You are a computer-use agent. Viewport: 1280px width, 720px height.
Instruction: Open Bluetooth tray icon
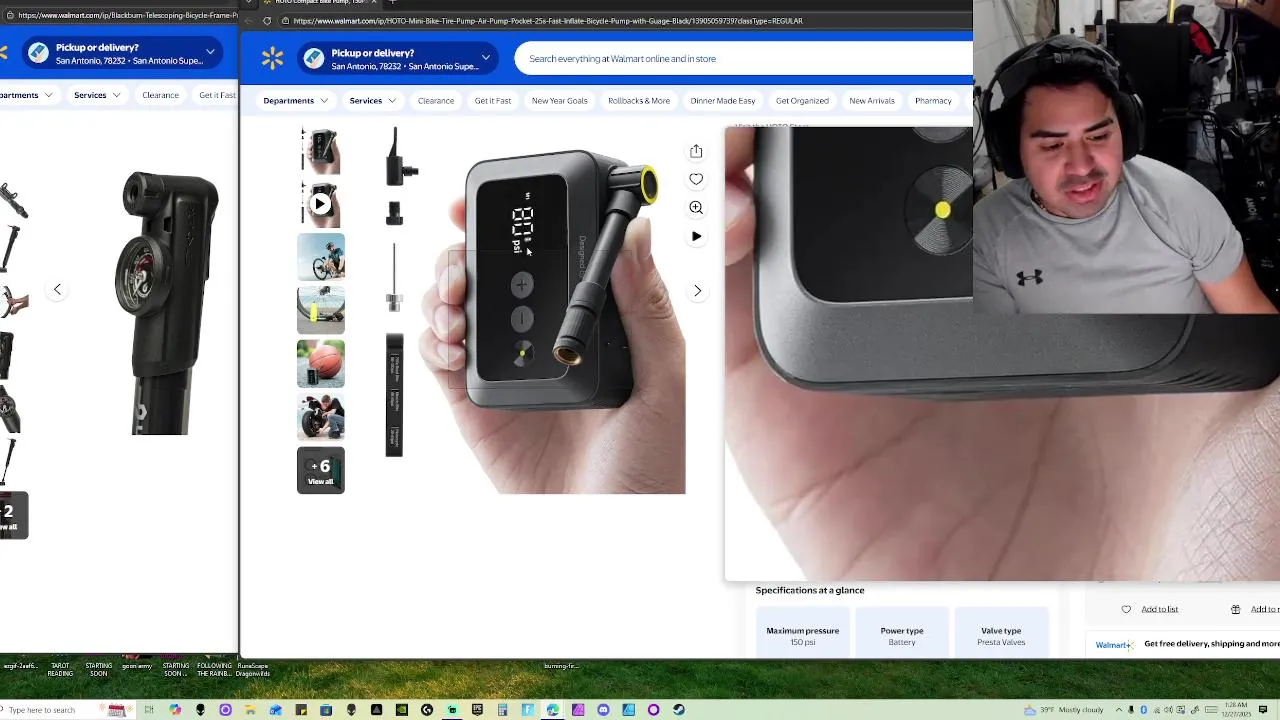pyautogui.click(x=1144, y=710)
